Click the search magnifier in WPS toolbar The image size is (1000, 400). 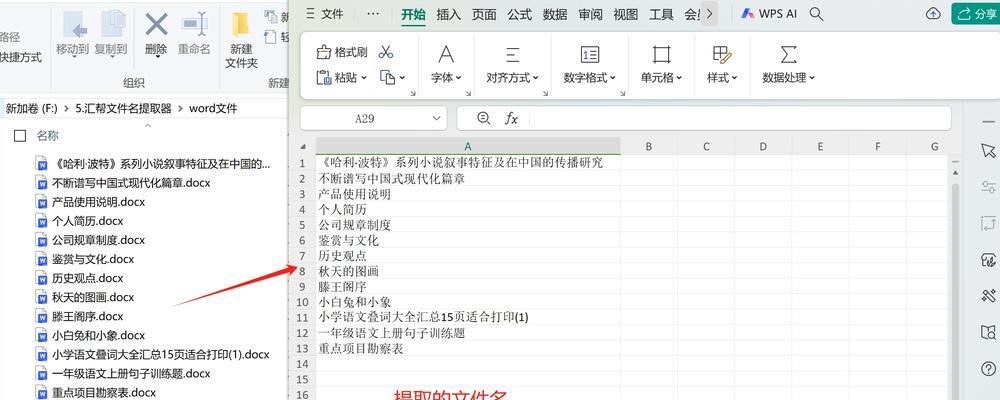coord(816,14)
